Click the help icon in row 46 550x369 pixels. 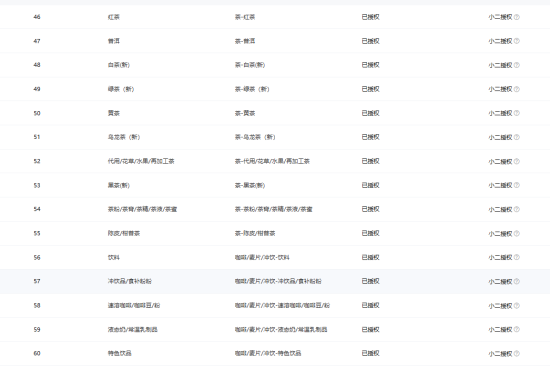(517, 17)
